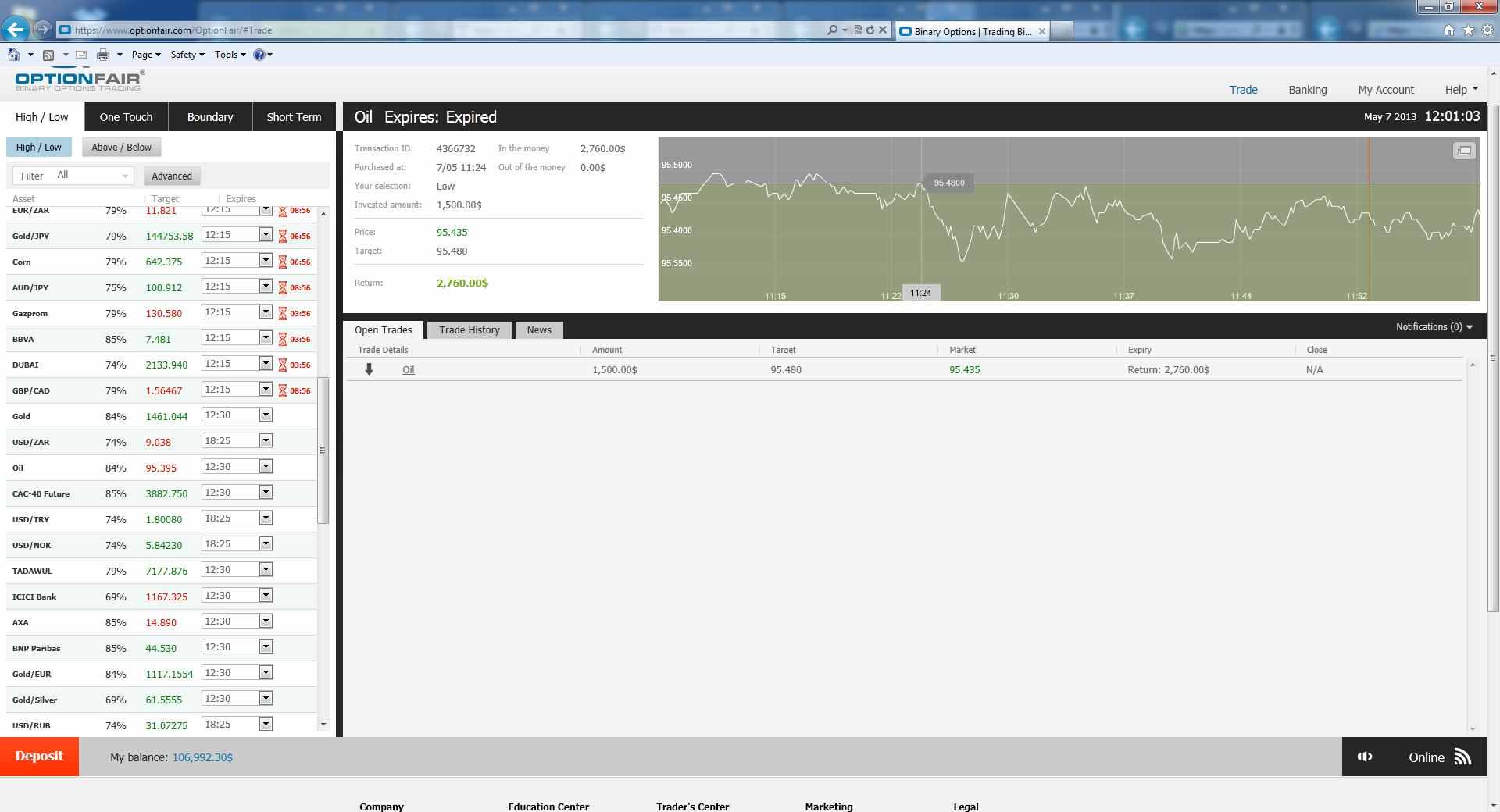The image size is (1500, 812).
Task: Open the Advanced filter options
Action: (x=171, y=176)
